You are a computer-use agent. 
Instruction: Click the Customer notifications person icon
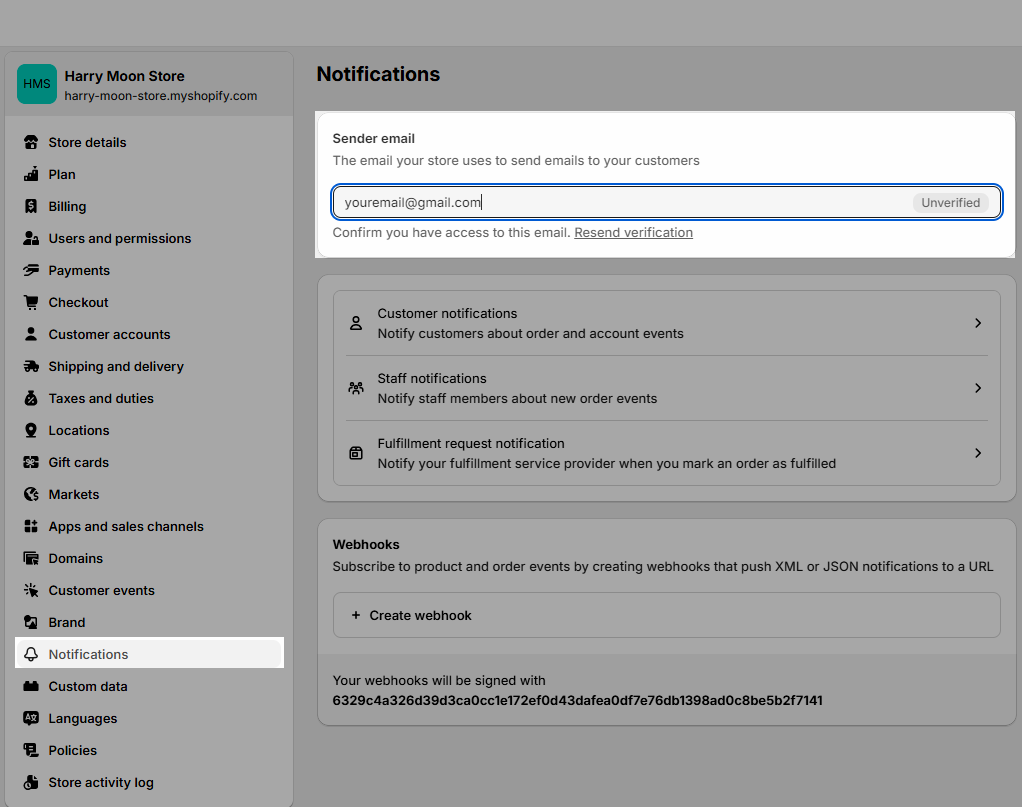(356, 323)
